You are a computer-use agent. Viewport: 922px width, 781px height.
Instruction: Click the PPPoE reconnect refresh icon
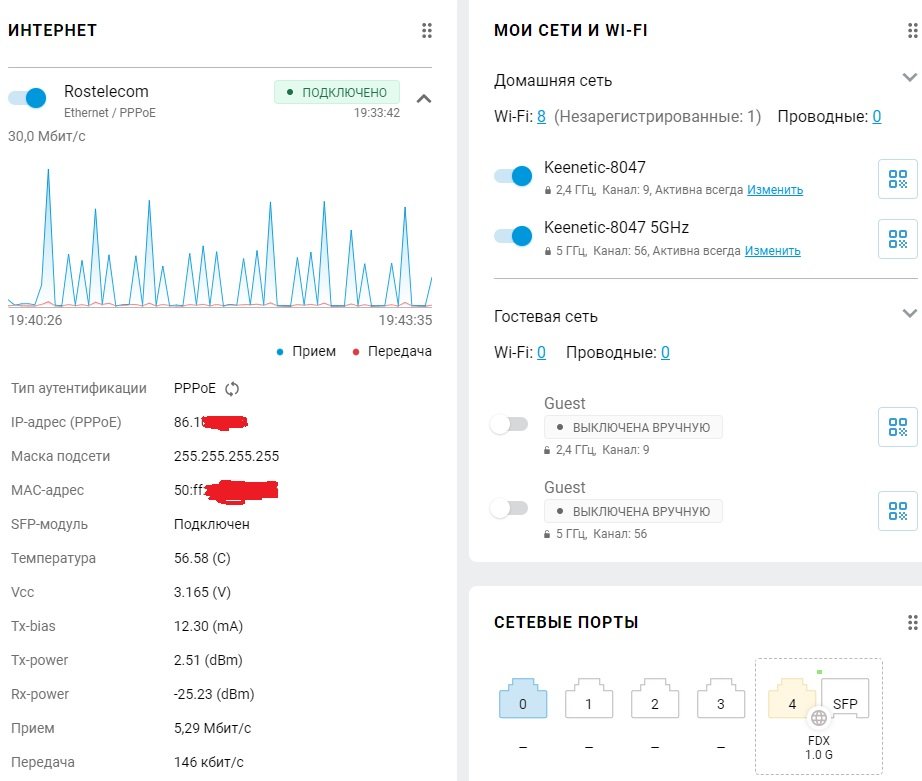click(x=232, y=389)
